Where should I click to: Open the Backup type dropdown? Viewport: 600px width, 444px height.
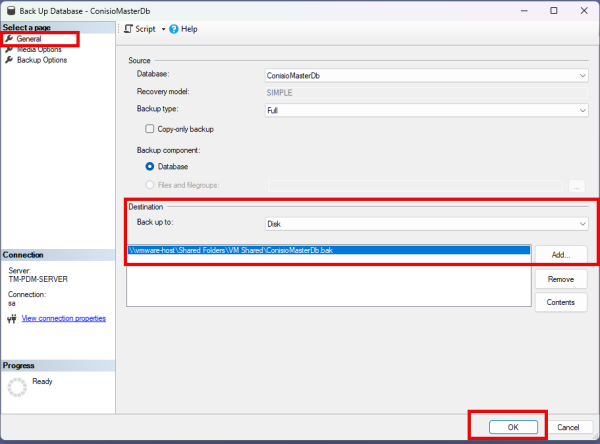[426, 110]
